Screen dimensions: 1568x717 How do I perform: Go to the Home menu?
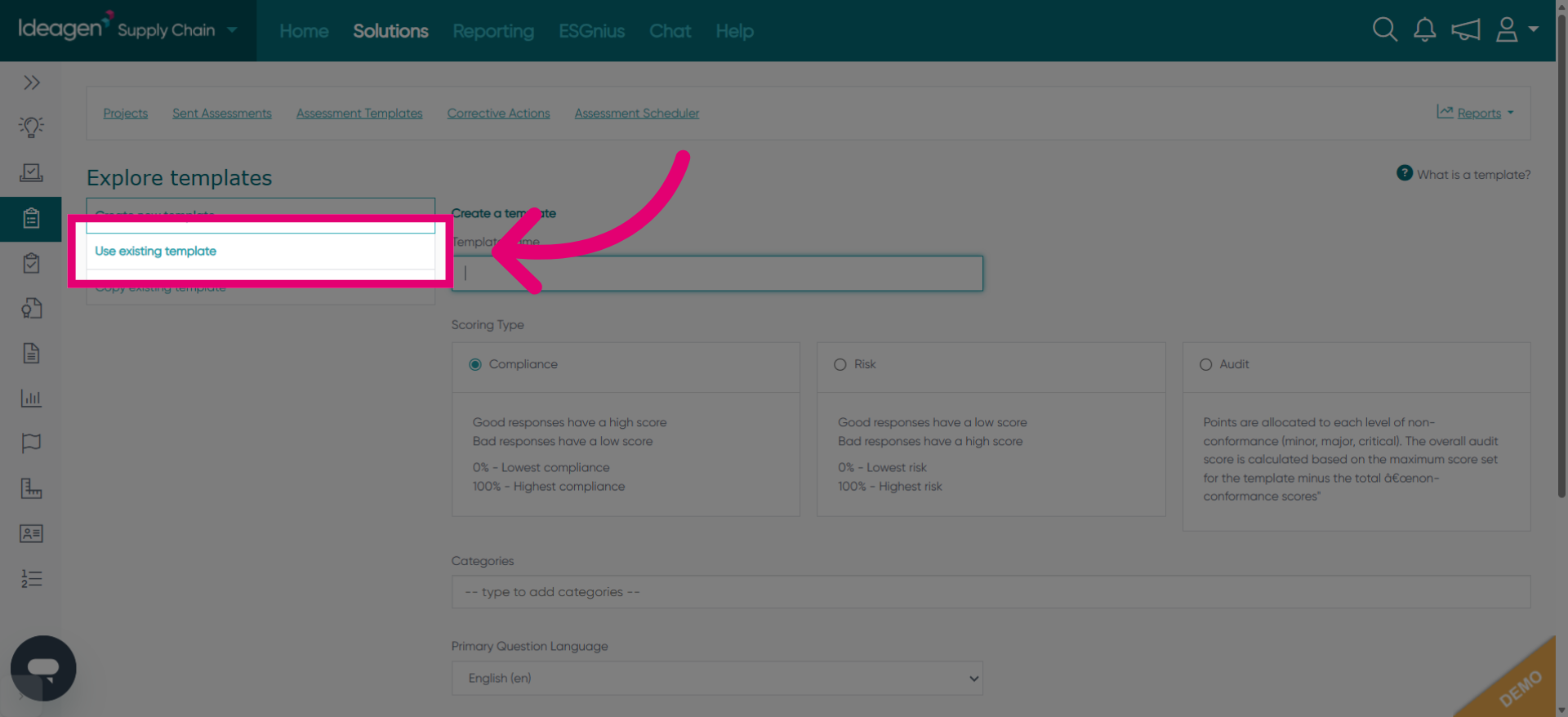point(304,31)
